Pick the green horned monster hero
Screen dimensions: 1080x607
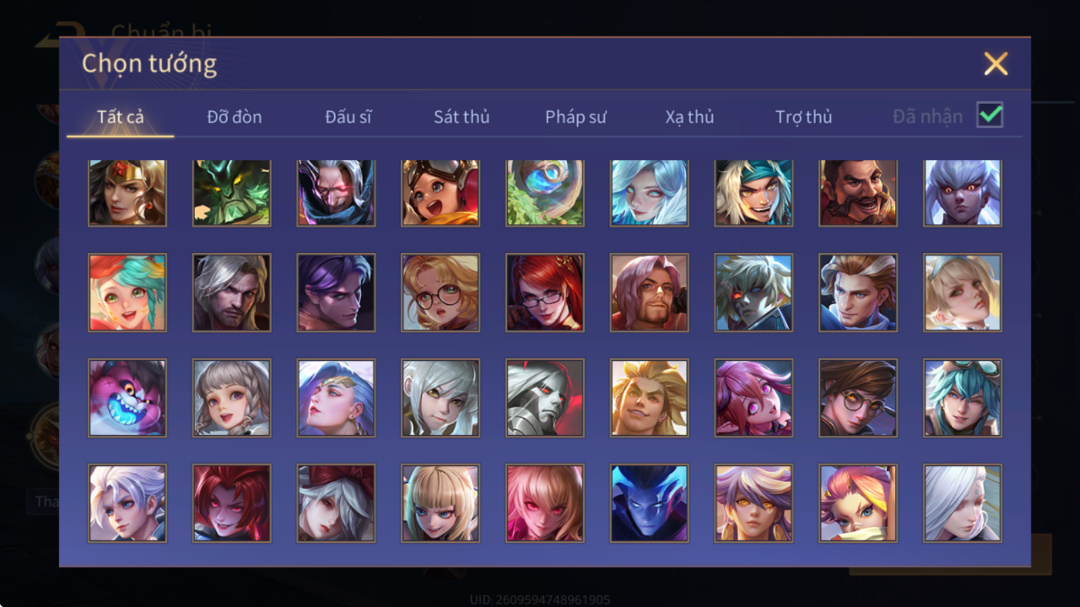(x=231, y=193)
